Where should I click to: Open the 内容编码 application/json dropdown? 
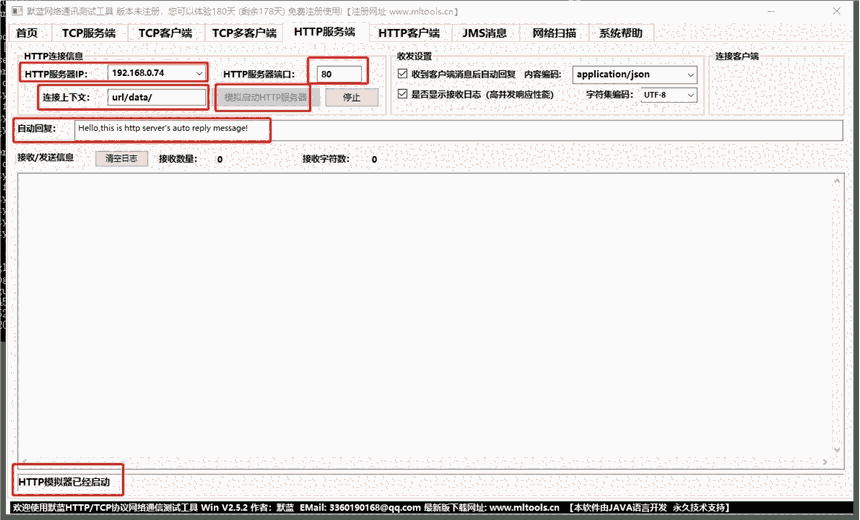point(690,74)
